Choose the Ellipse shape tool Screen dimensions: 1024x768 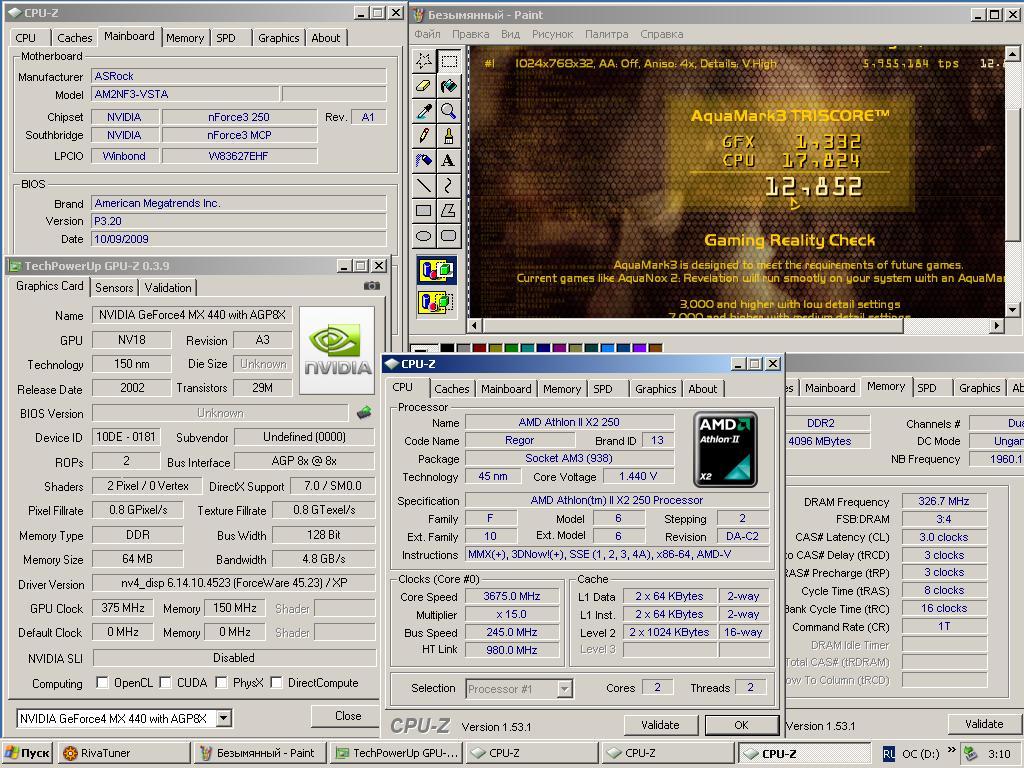coord(424,235)
